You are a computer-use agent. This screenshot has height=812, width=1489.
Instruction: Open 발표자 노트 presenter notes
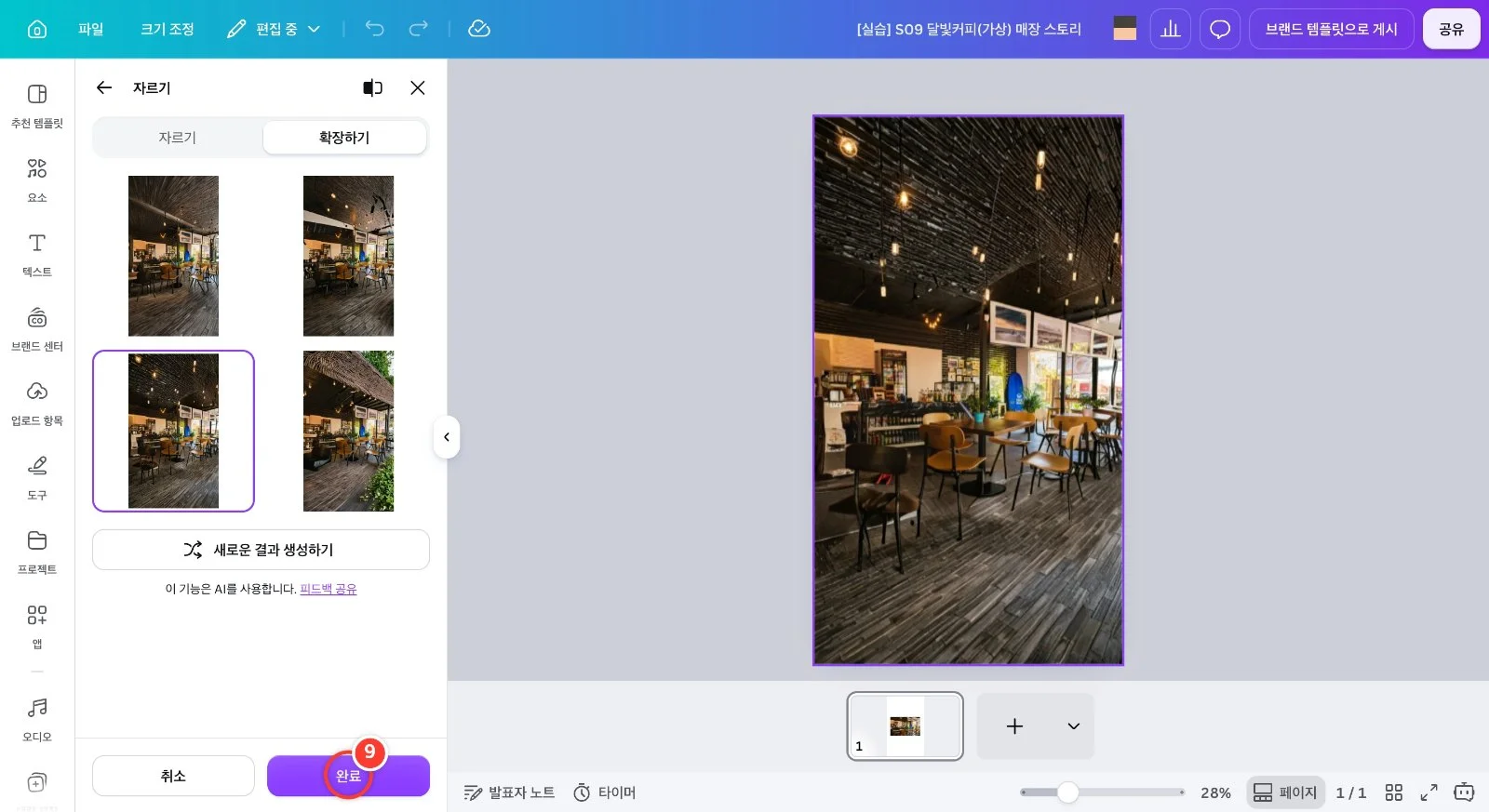[x=509, y=792]
